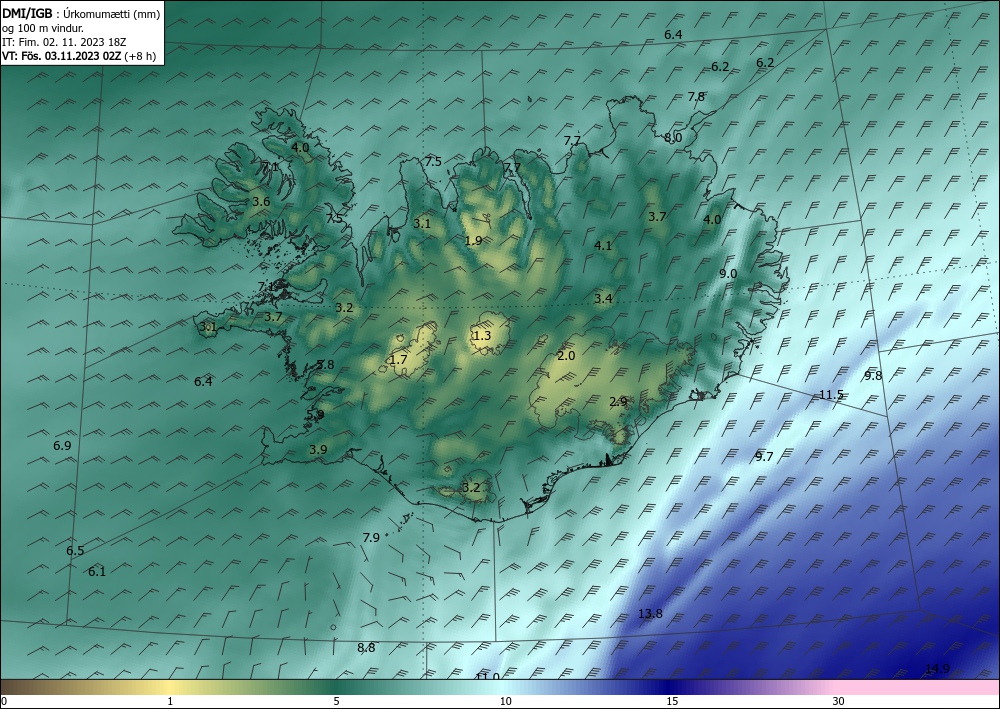Viewport: 1000px width, 709px height.
Task: Click the 6.9 value in the western sea
Action: click(62, 446)
